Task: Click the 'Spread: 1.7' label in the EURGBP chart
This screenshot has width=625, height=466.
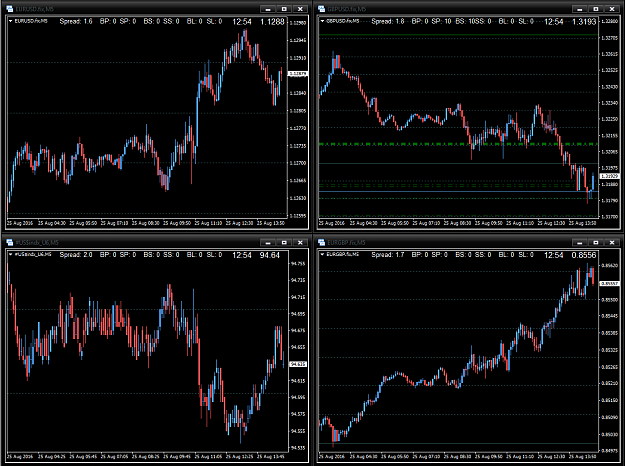Action: pos(387,255)
